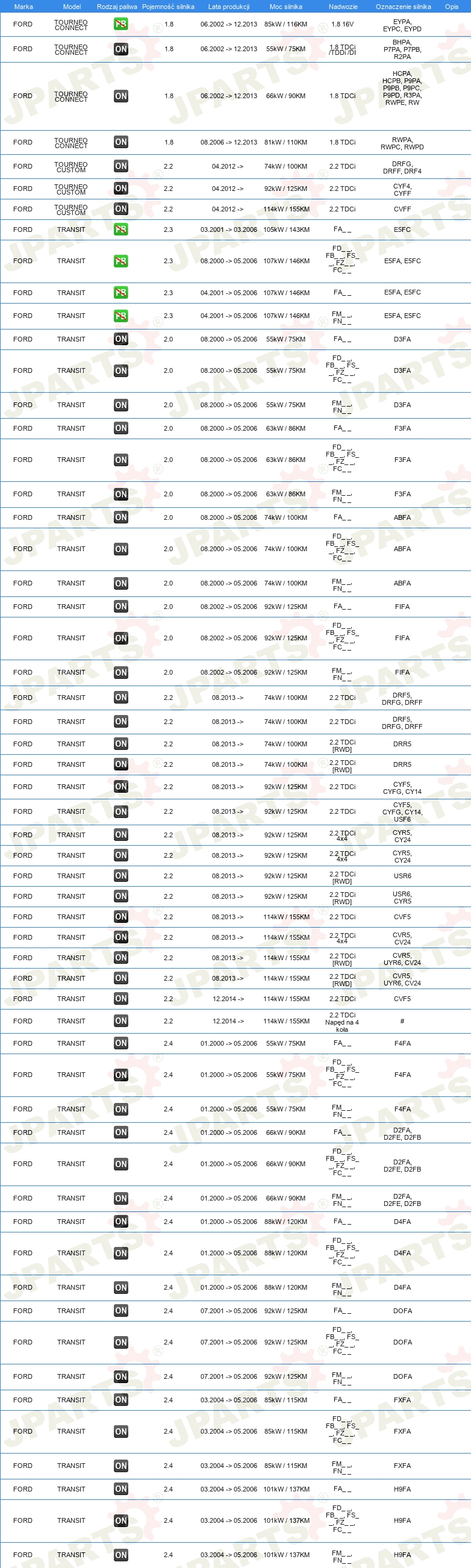471x1568 pixels.
Task: Click PB icon in Transit 2.3 08.2000 row
Action: (x=120, y=261)
